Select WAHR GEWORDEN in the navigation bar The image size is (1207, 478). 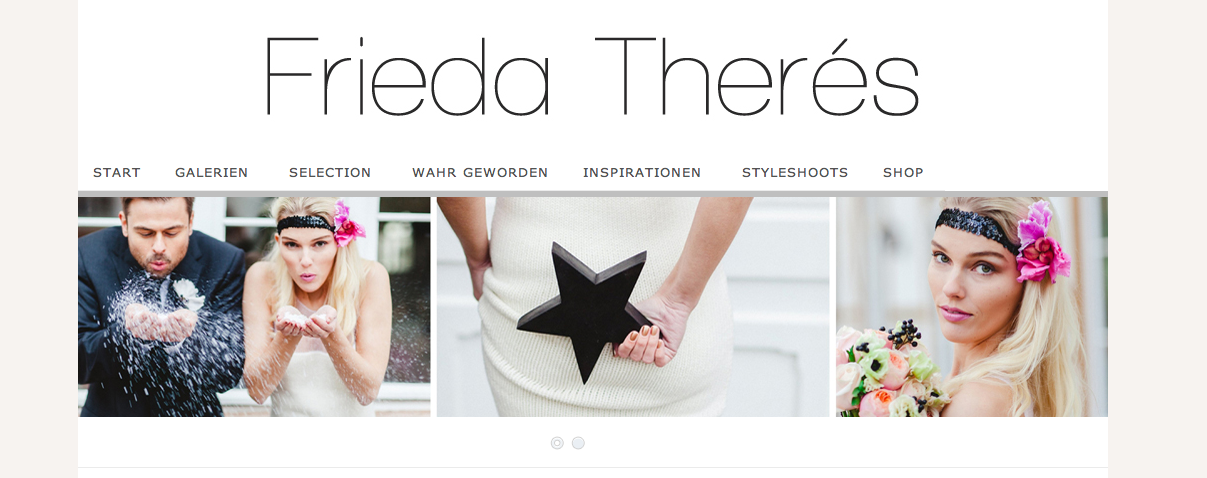click(x=480, y=172)
